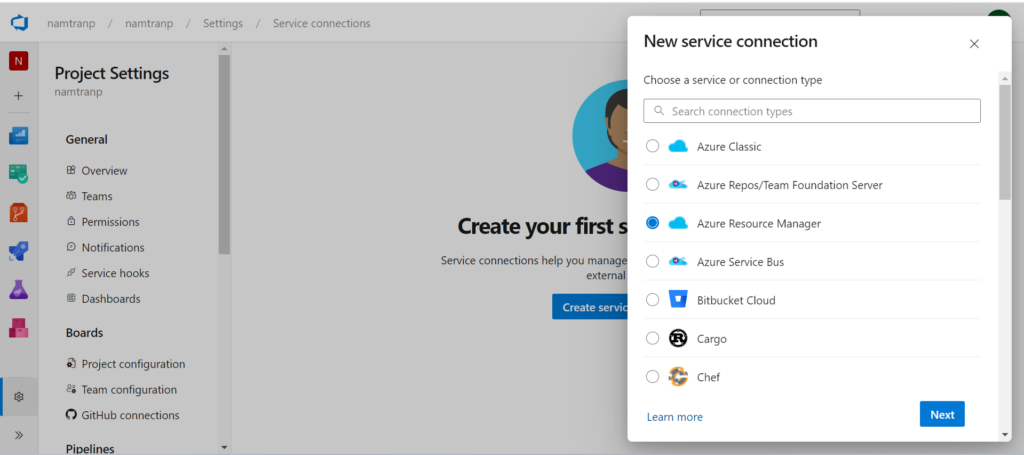Image resolution: width=1024 pixels, height=455 pixels.
Task: Select Azure Service Bus radio option
Action: (x=652, y=262)
